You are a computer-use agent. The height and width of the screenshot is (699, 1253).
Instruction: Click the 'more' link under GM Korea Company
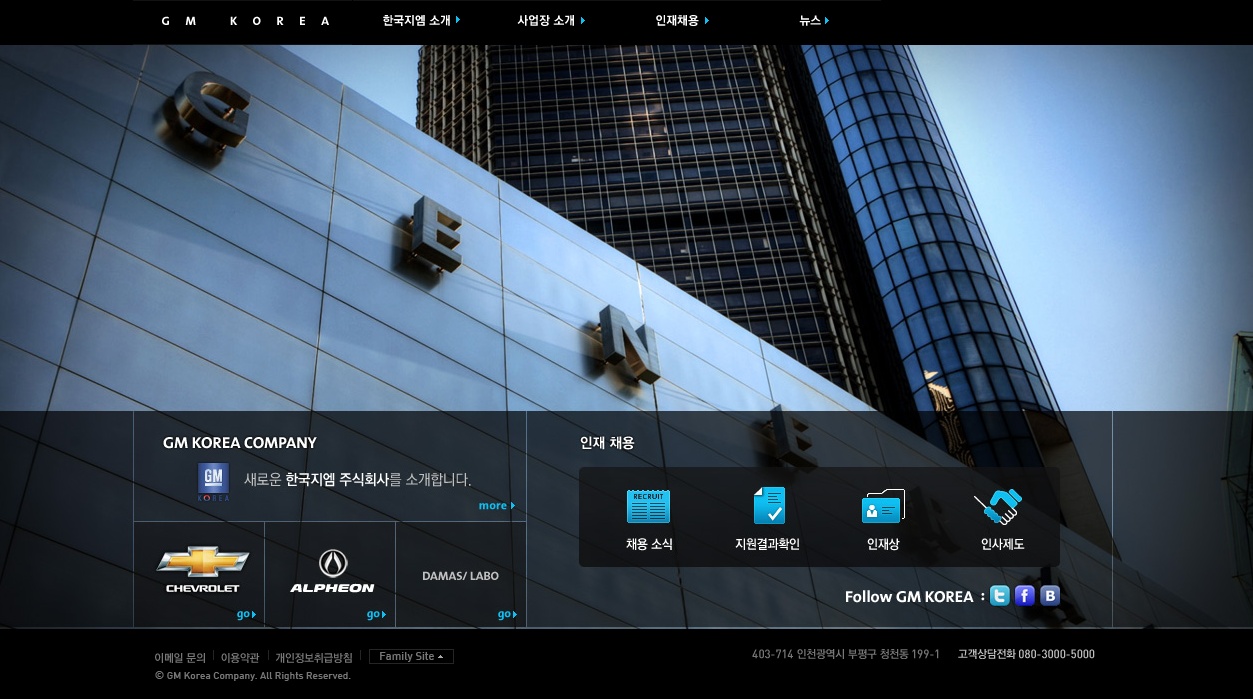496,506
